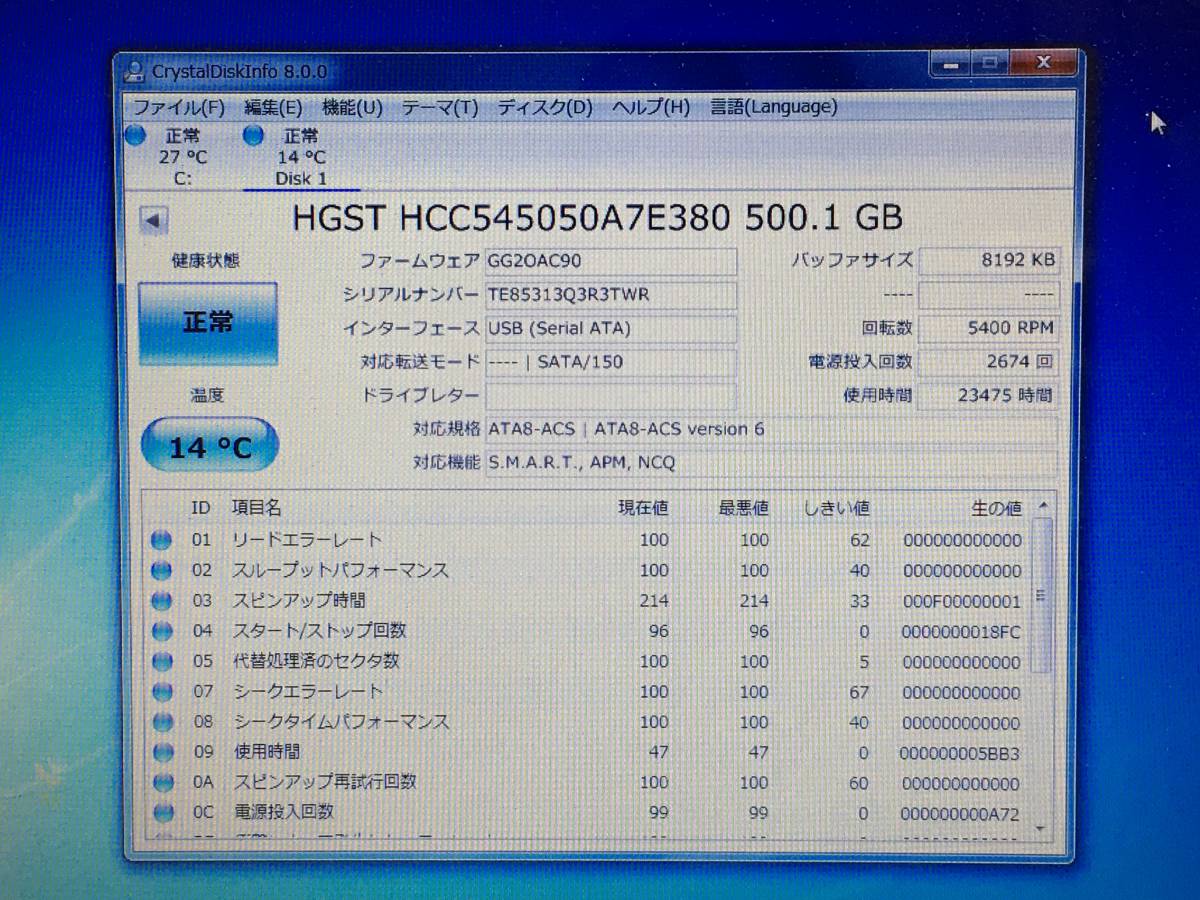Screen dimensions: 1200x900
Task: Open the 機能(U) menu
Action: 352,107
